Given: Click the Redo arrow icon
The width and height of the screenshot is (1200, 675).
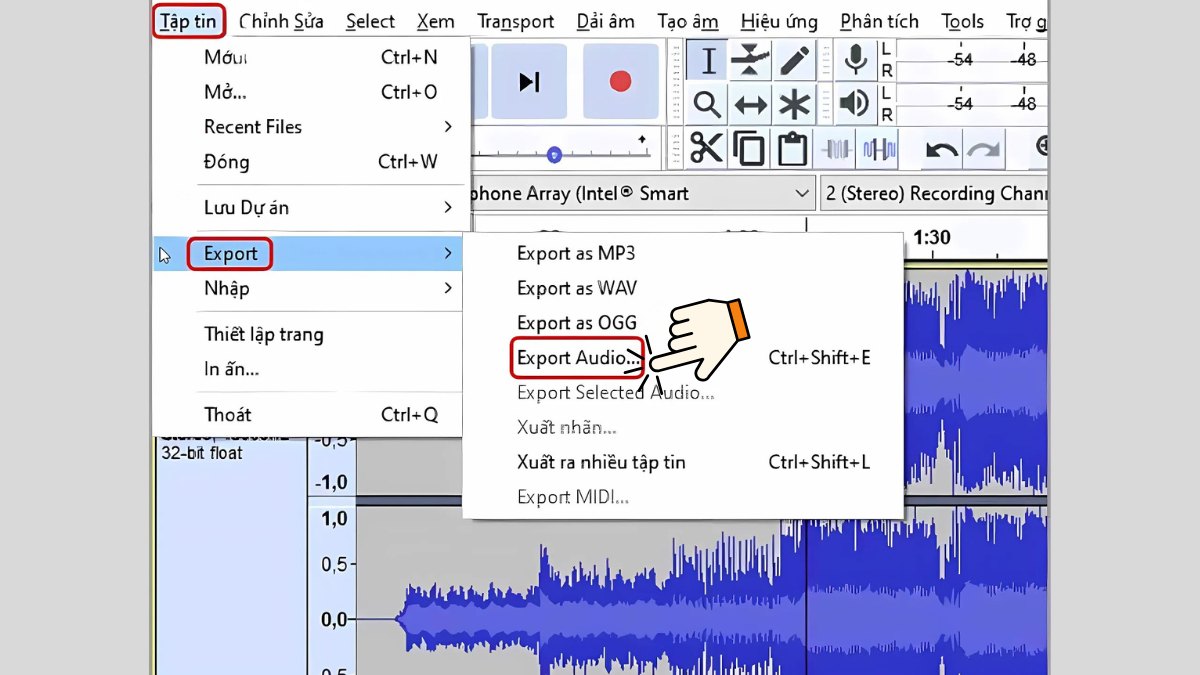Looking at the screenshot, I should point(984,149).
